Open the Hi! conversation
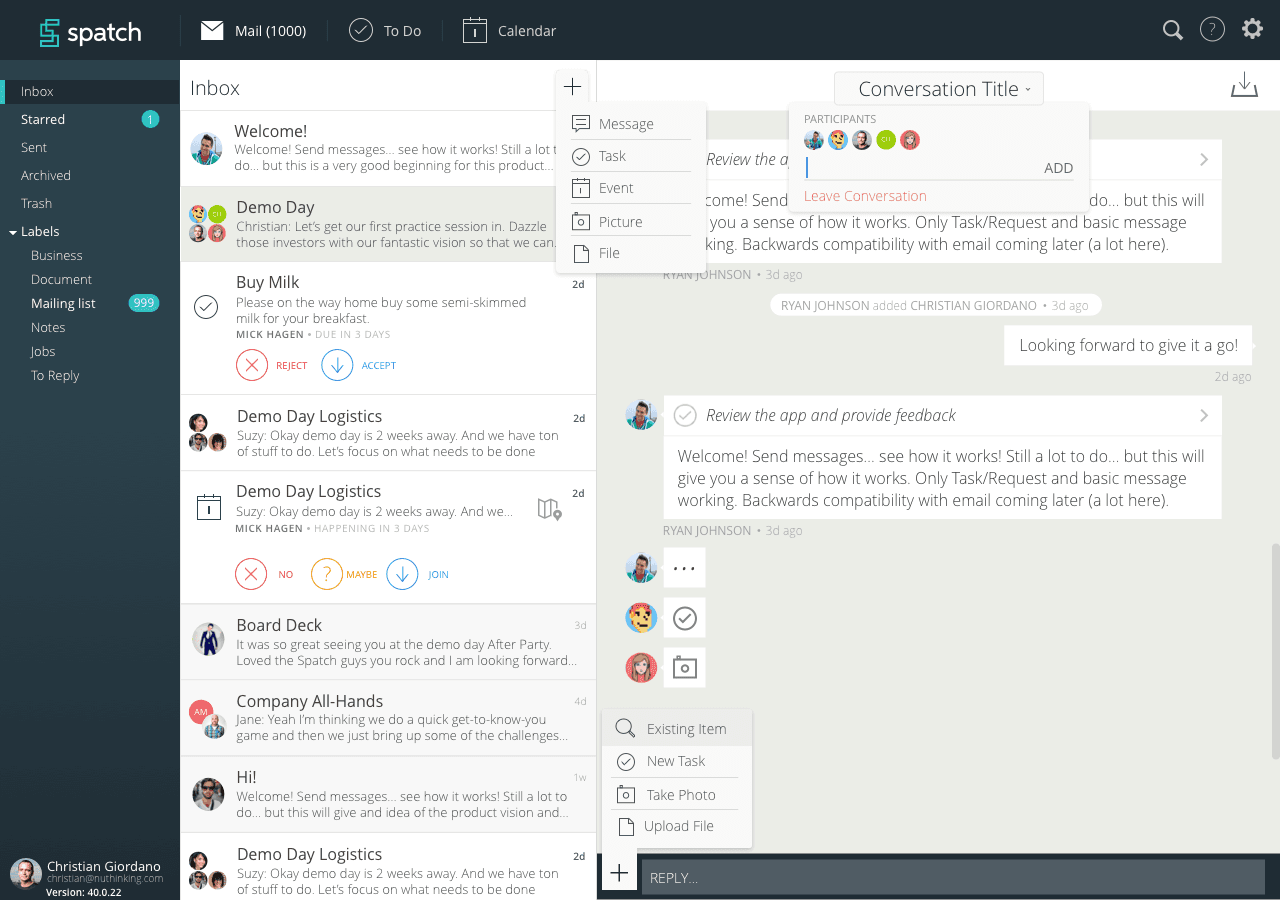Viewport: 1280px width, 900px height. 388,794
